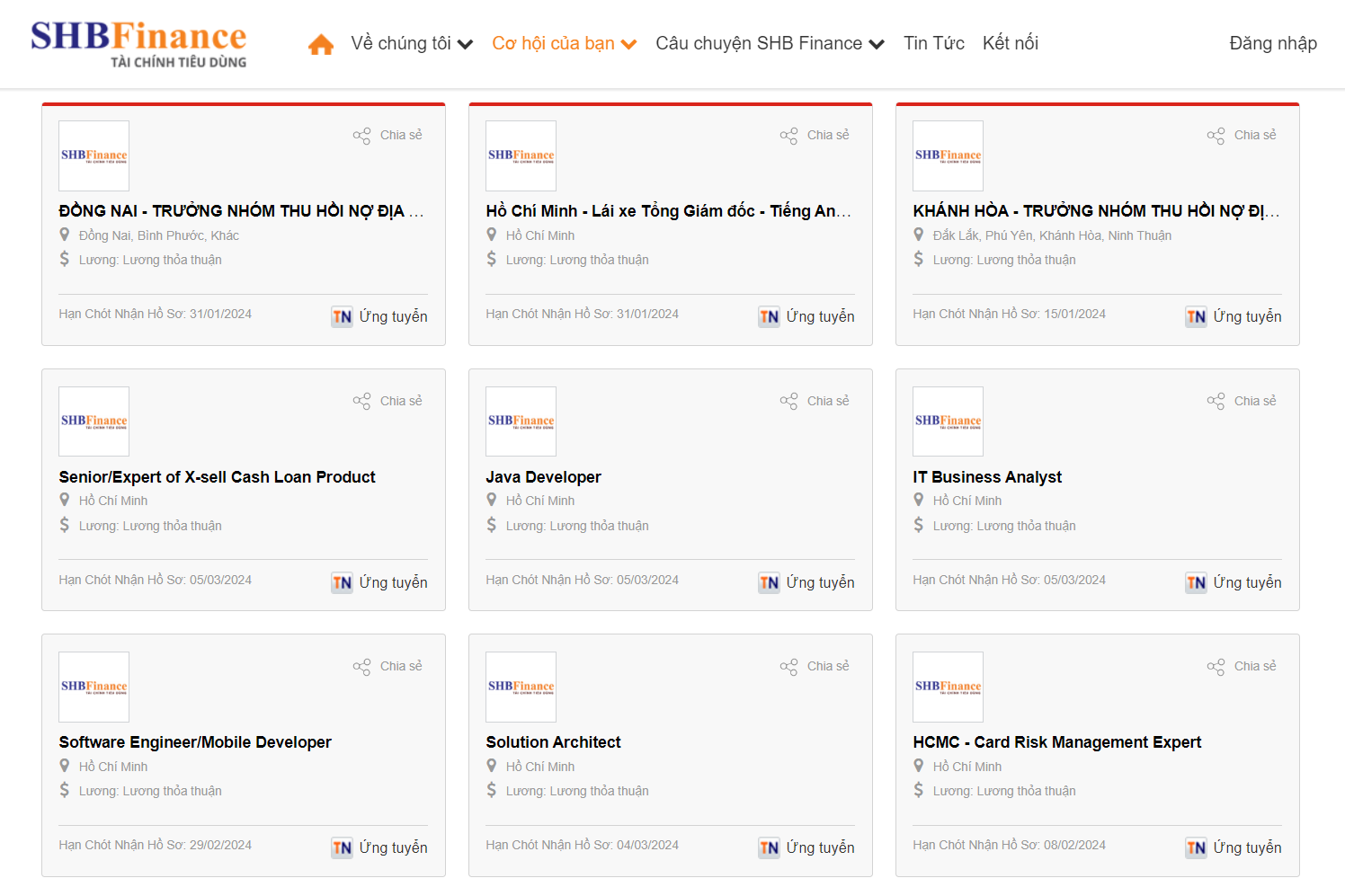Click TN apply icon on Senior/Expert X-sell card
The image size is (1345, 896).
pyautogui.click(x=343, y=582)
